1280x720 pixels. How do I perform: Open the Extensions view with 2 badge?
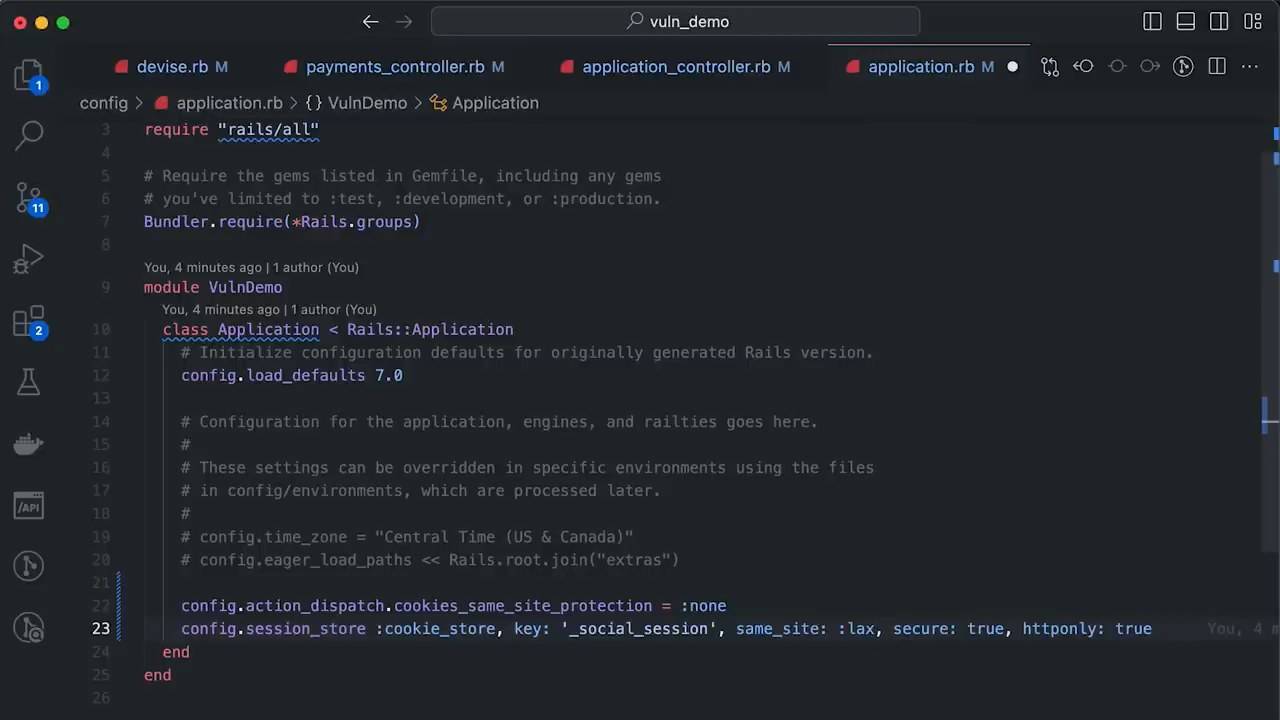click(x=30, y=321)
